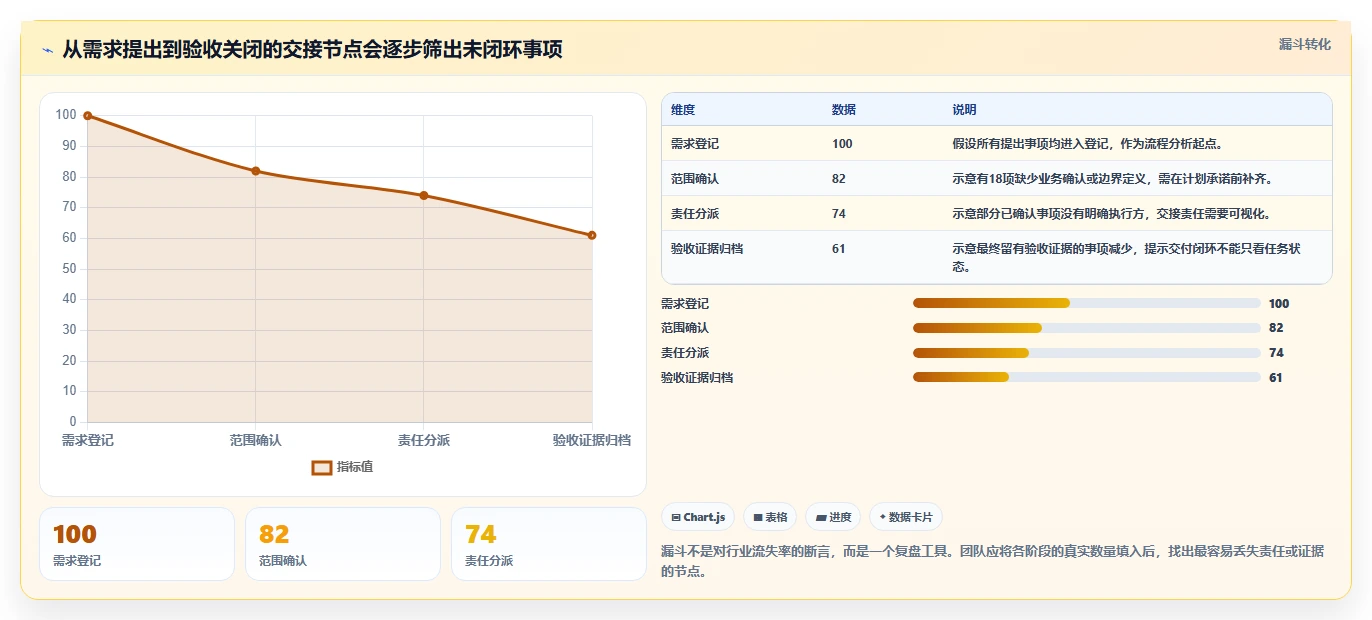Viewport: 1372px width, 620px height.
Task: Select the Chart.js tag chip
Action: coord(698,517)
